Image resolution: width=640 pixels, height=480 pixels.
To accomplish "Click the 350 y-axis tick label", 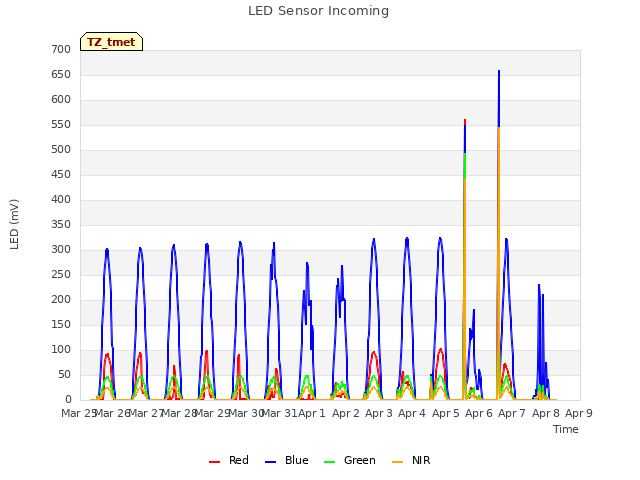I will (61, 224).
